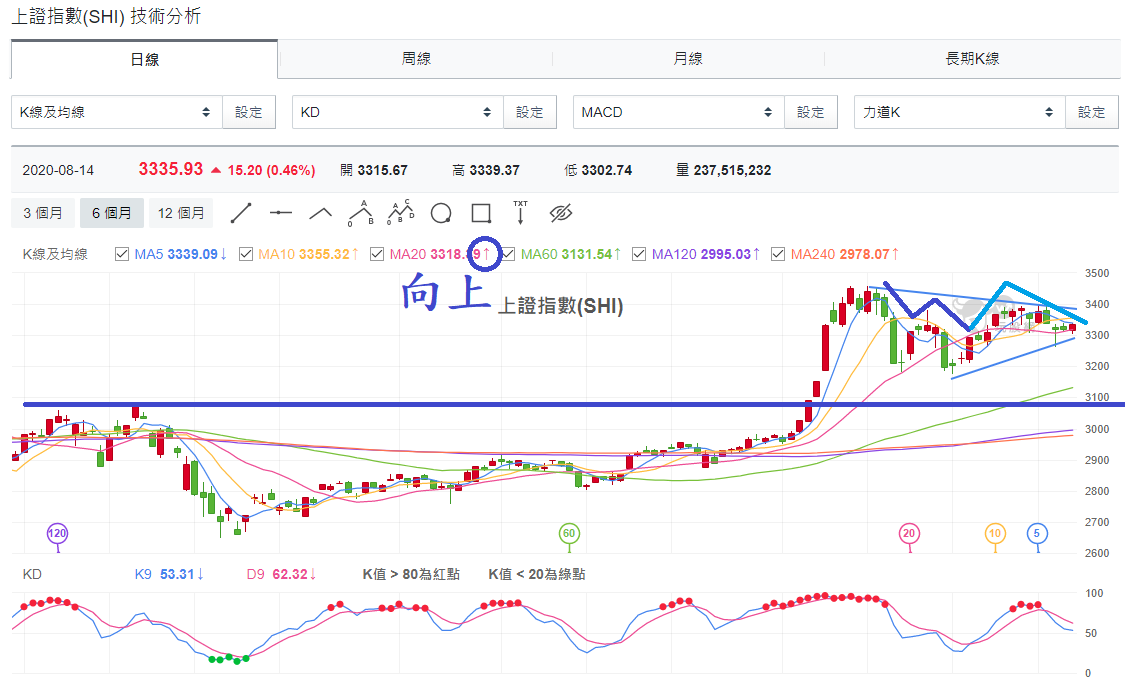Viewport: 1125px width, 687px height.
Task: Switch to the 周線 weekly chart tab
Action: tap(416, 59)
